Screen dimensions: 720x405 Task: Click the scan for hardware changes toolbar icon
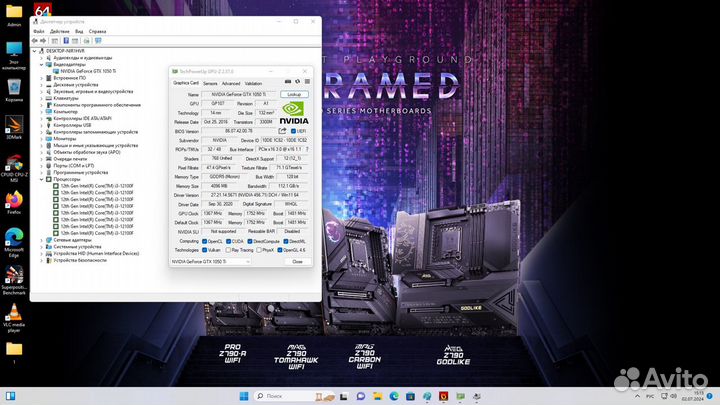coord(98,41)
